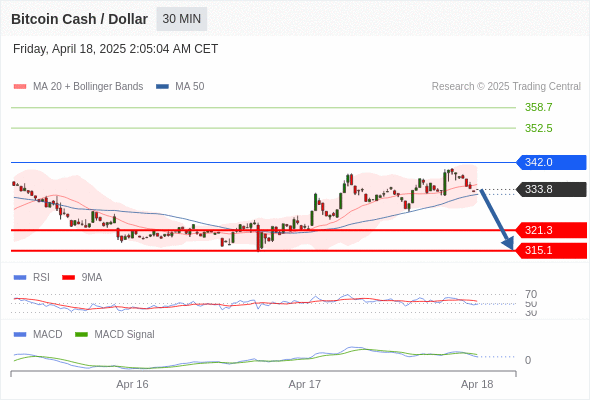Click the 315.1 red support tag
590x400 pixels.
(x=551, y=251)
